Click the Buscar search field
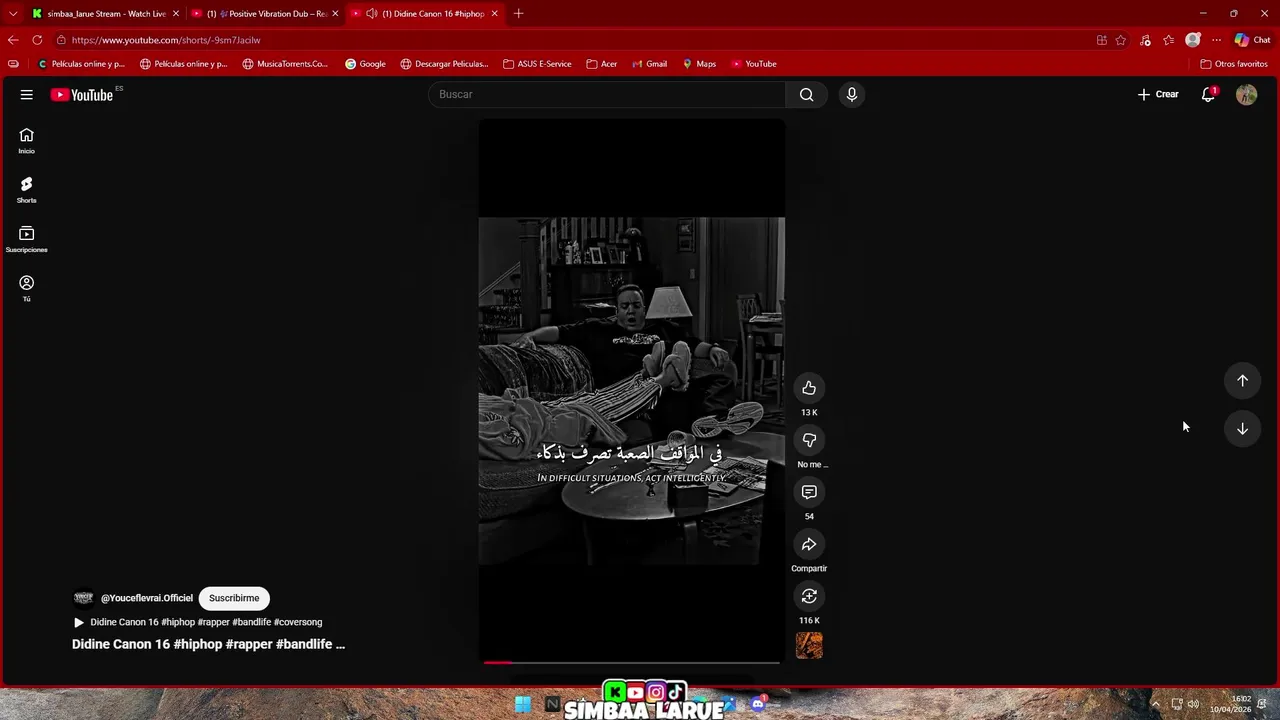Viewport: 1280px width, 720px height. tap(607, 94)
